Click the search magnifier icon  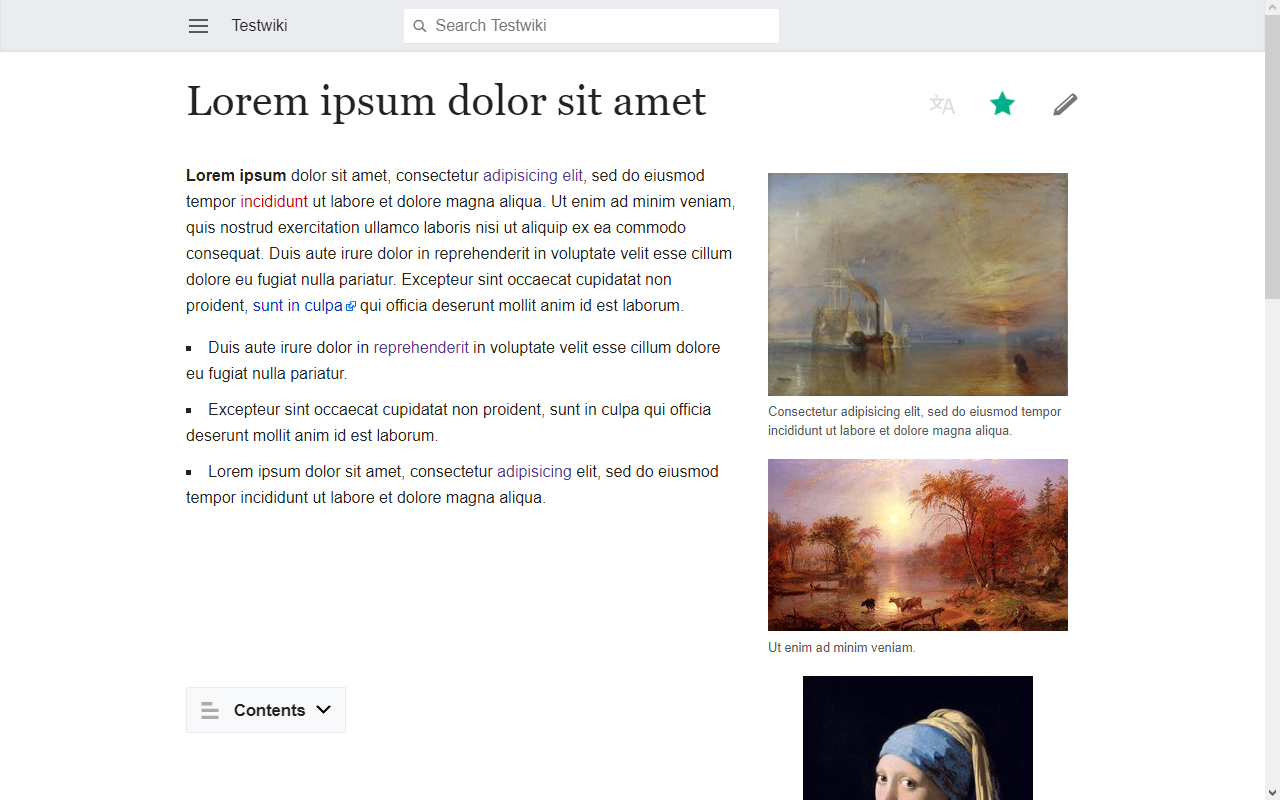[420, 26]
